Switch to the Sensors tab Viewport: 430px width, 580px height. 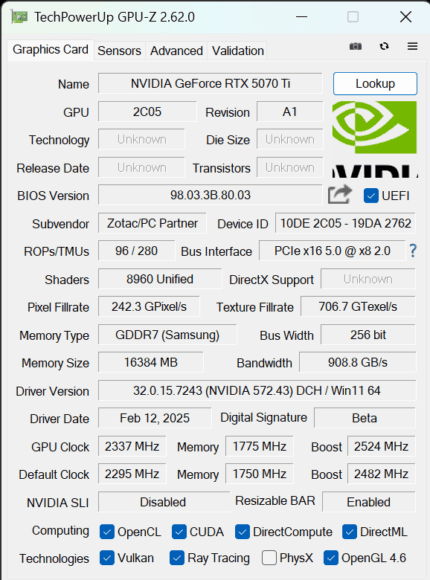point(119,51)
